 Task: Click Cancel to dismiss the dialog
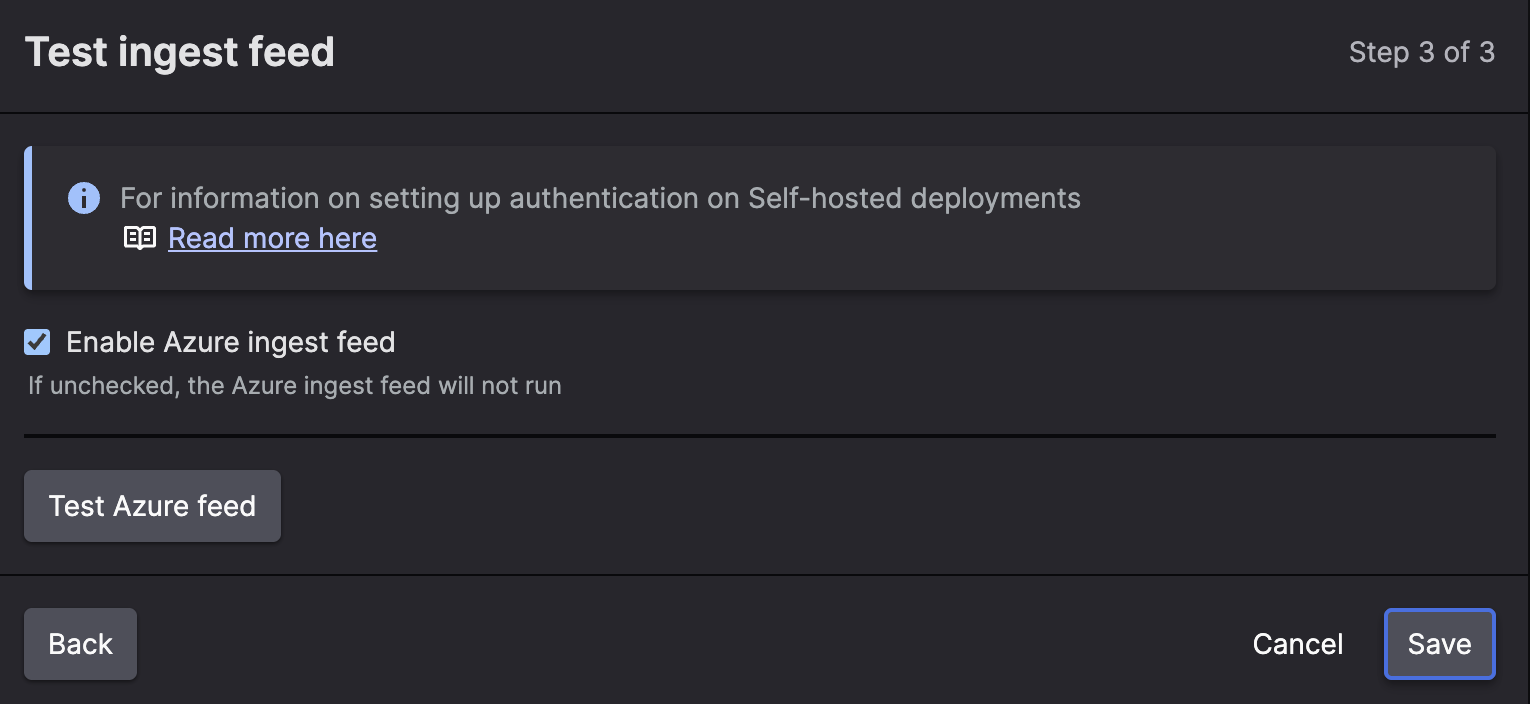tap(1297, 644)
